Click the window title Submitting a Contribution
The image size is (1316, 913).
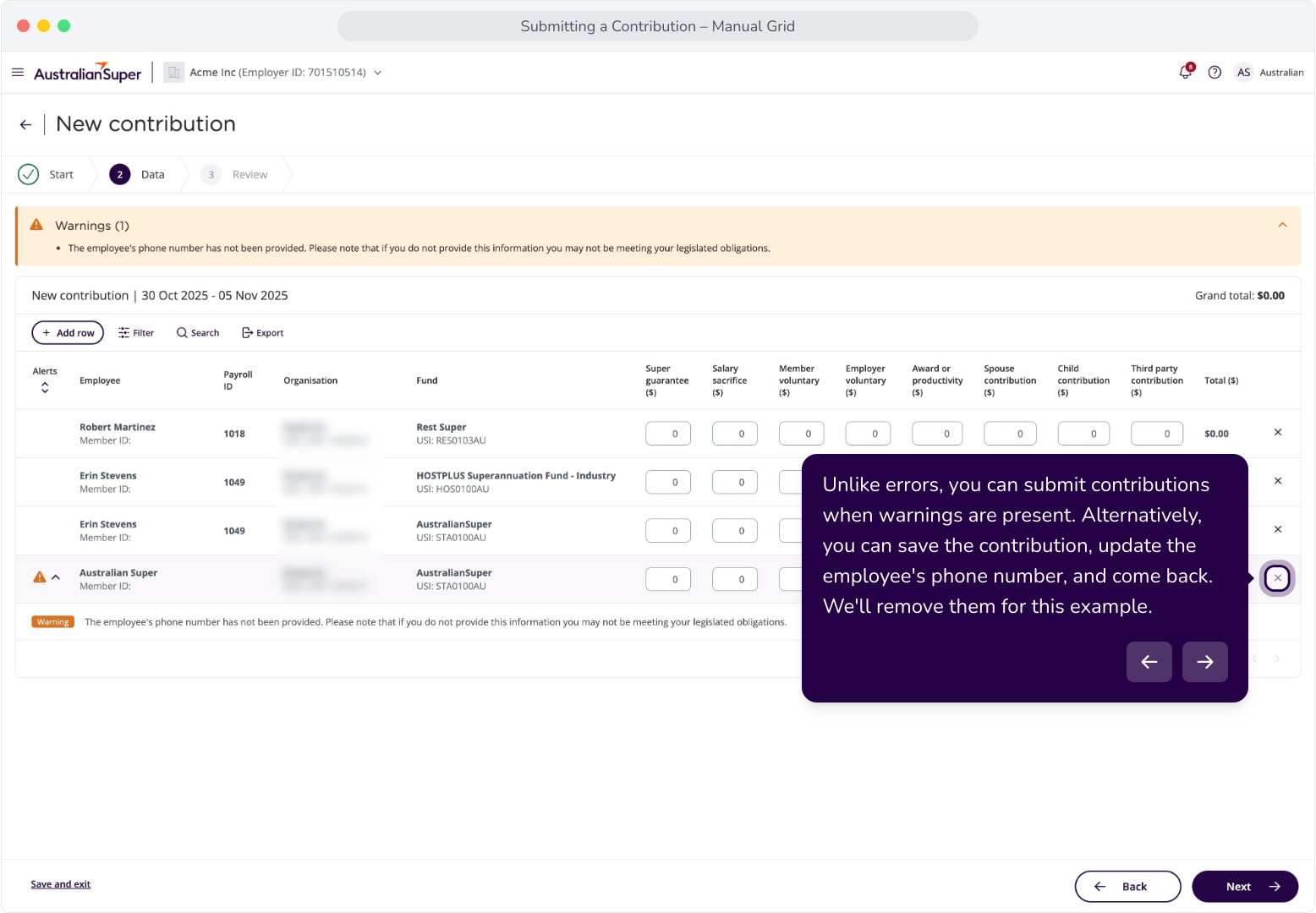pos(658,26)
